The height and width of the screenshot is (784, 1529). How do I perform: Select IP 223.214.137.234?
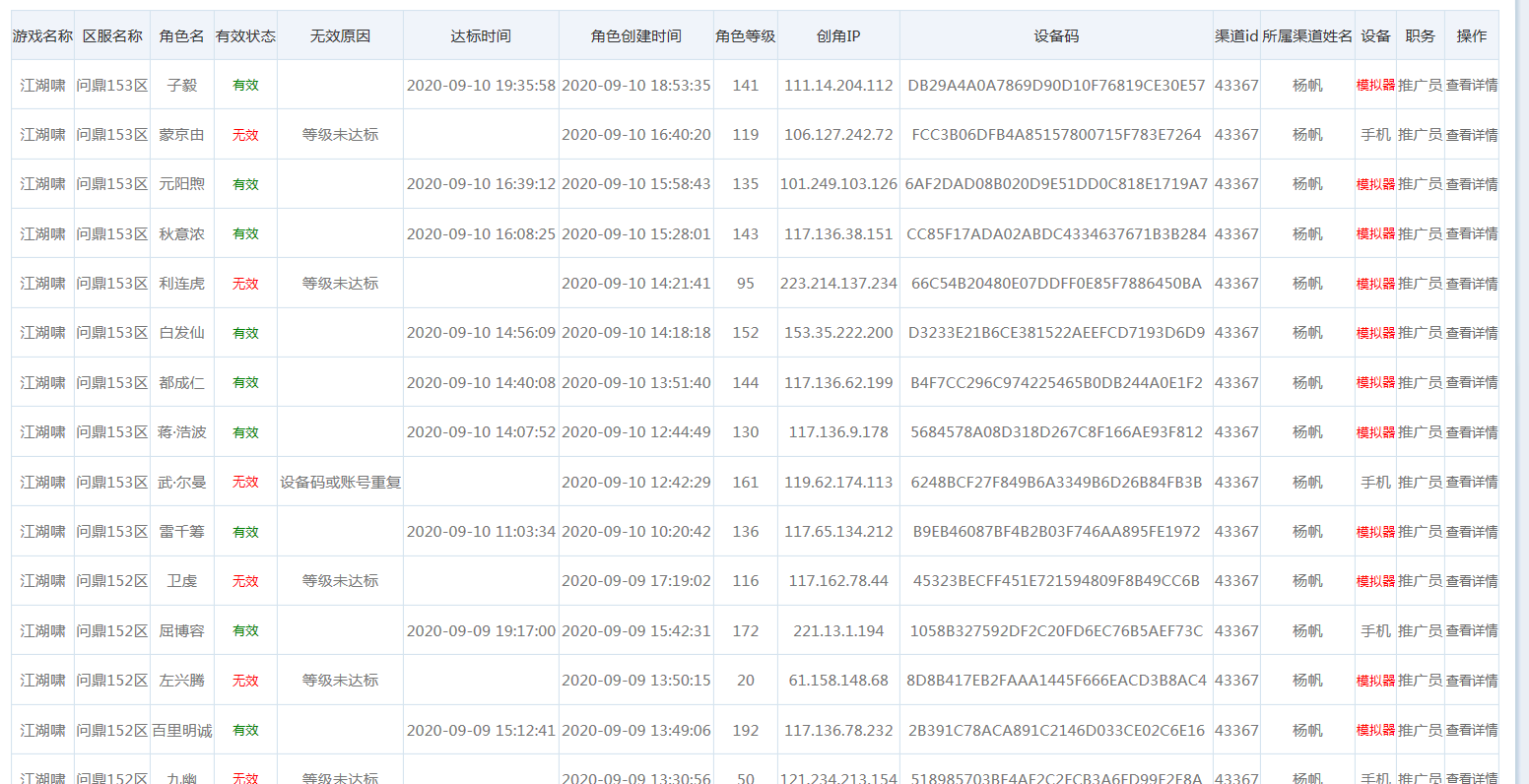pos(838,284)
